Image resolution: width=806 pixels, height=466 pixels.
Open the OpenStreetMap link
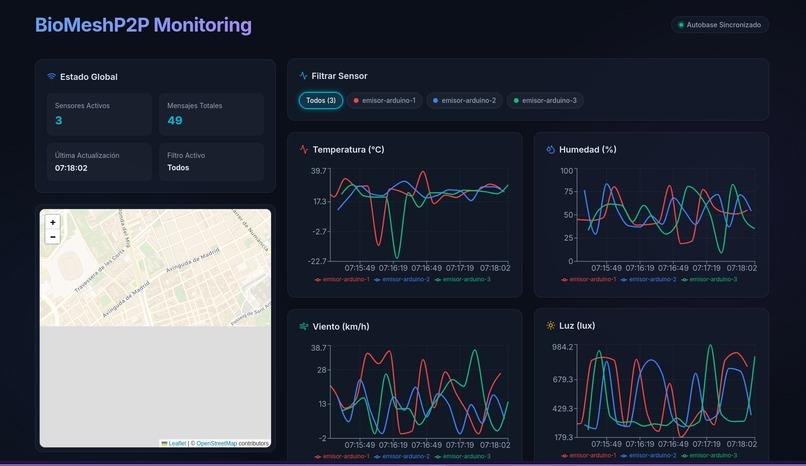click(x=216, y=443)
